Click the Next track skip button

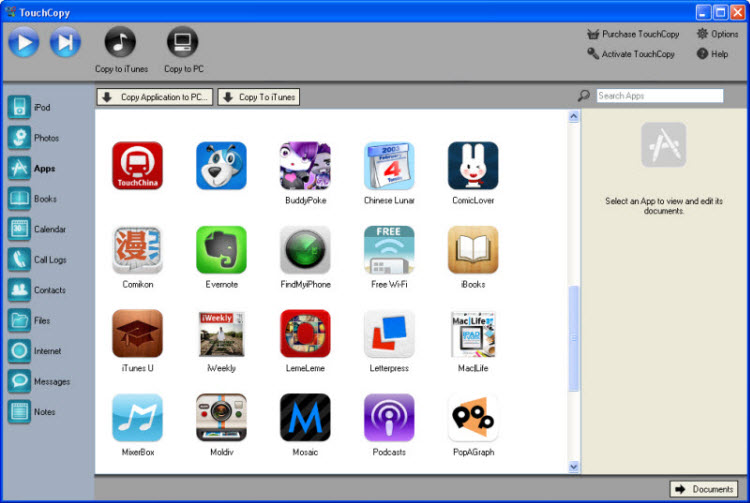pyautogui.click(x=65, y=43)
